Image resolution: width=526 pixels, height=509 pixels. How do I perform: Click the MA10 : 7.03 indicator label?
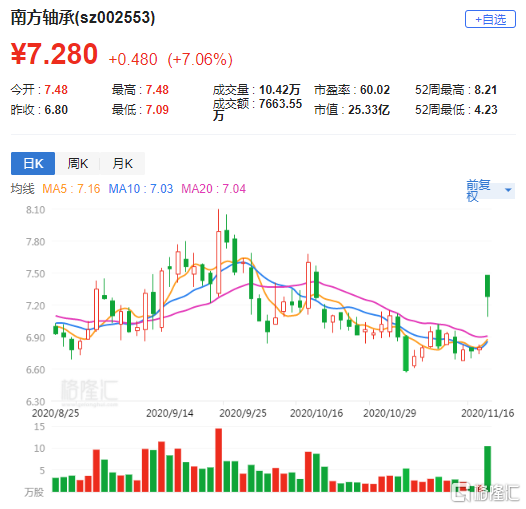coord(141,189)
